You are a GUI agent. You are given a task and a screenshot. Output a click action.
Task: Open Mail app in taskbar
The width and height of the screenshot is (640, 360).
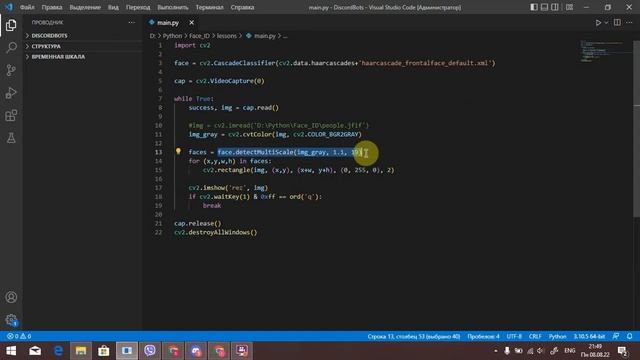point(35,351)
